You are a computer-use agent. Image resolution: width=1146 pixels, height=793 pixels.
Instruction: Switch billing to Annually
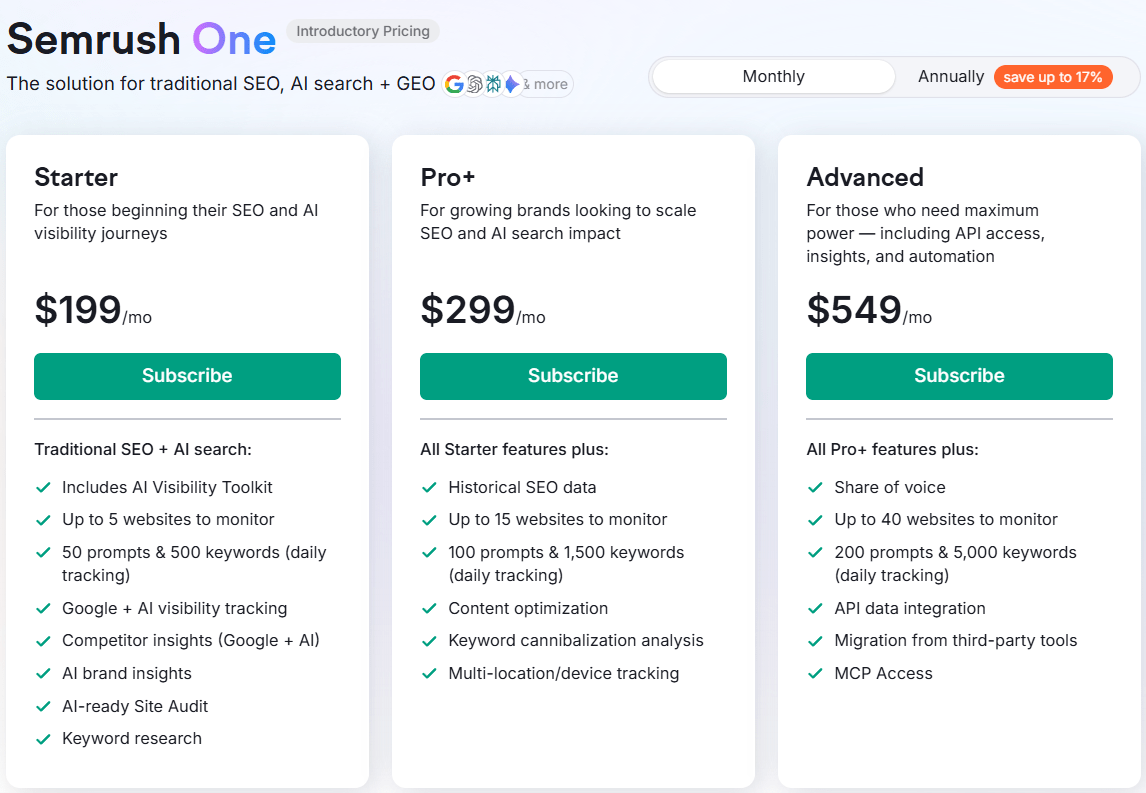(x=950, y=76)
